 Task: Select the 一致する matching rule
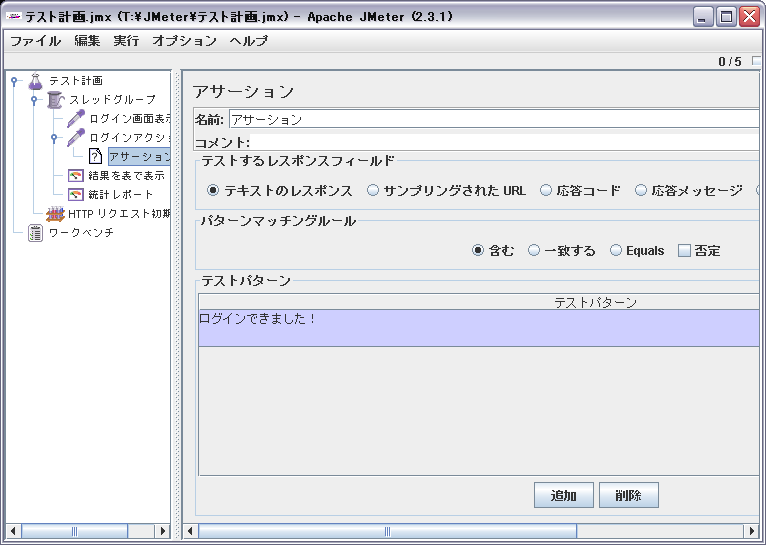pyautogui.click(x=534, y=251)
